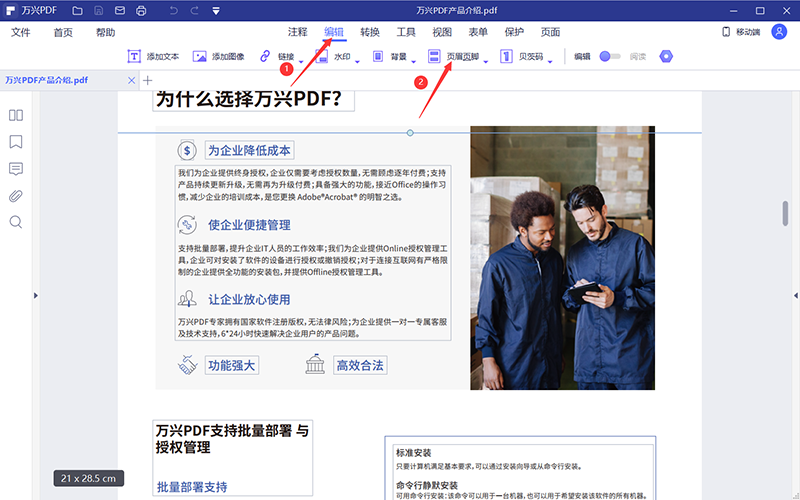
Task: Click the 命令行静默安装 heading
Action: pos(427,485)
